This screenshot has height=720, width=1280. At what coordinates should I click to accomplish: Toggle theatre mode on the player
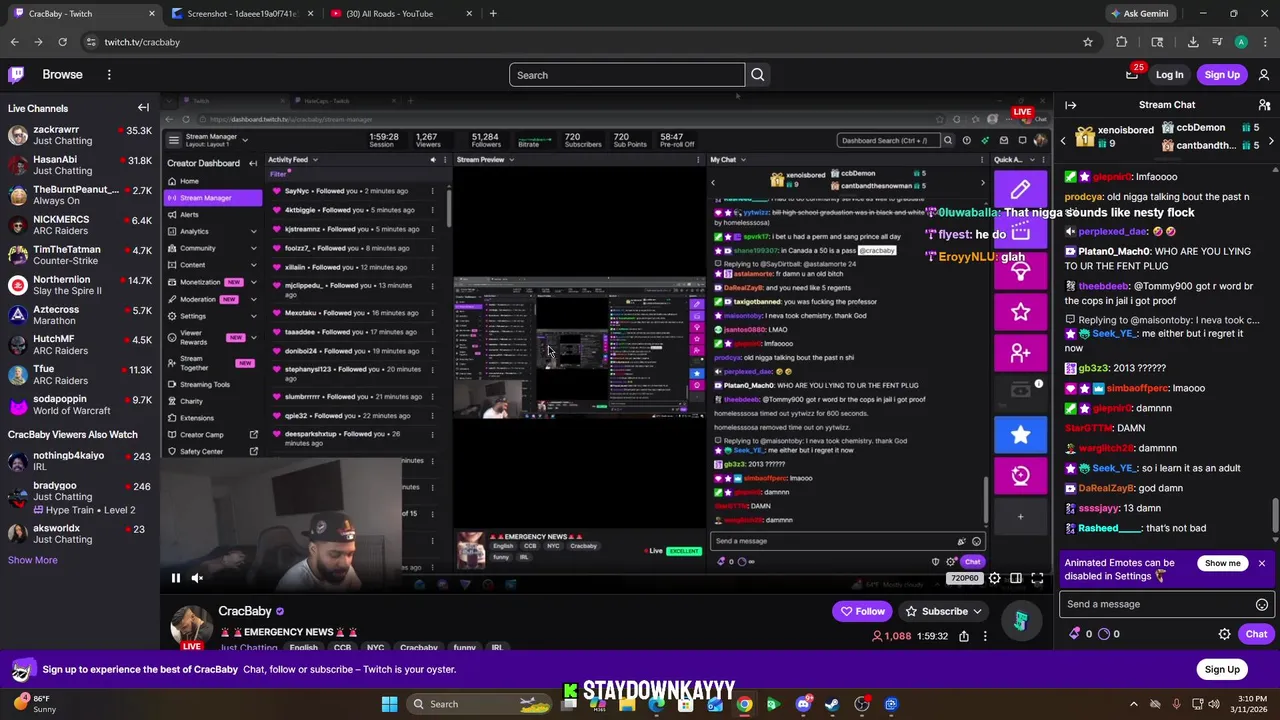coord(1016,578)
